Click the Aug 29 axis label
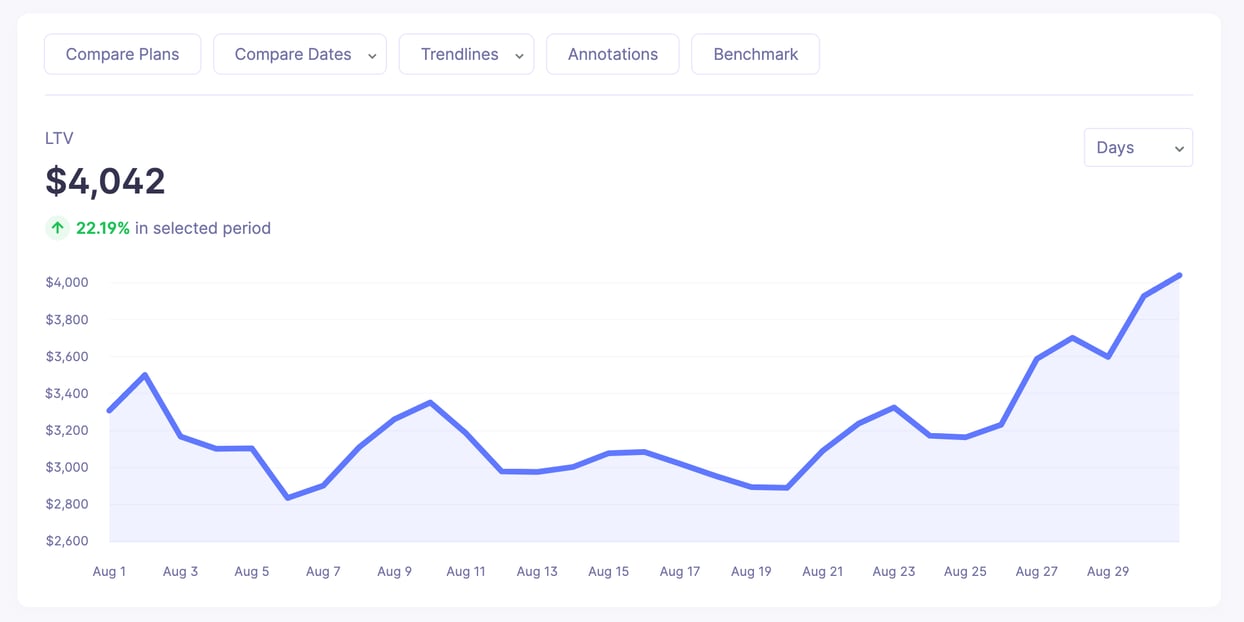The height and width of the screenshot is (622, 1244). click(1108, 571)
